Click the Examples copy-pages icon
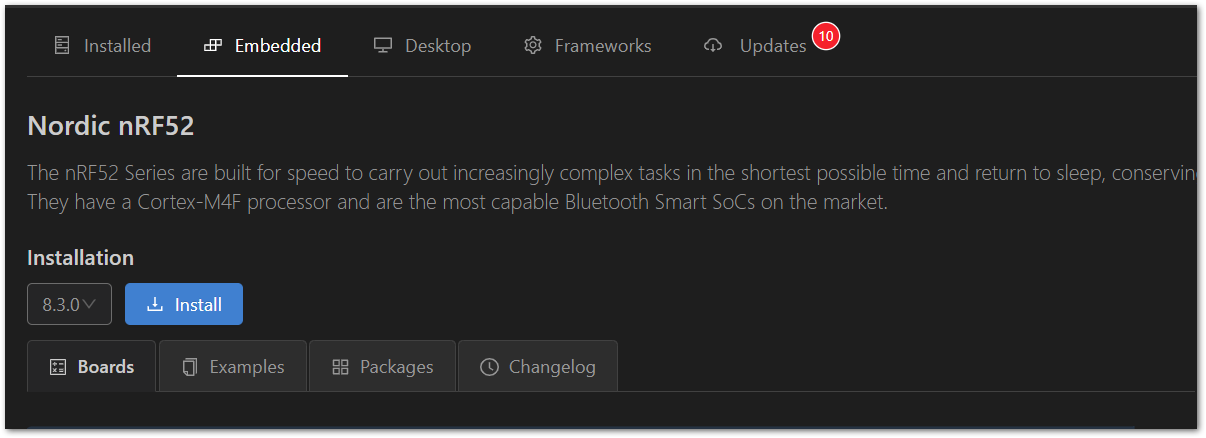 point(190,367)
